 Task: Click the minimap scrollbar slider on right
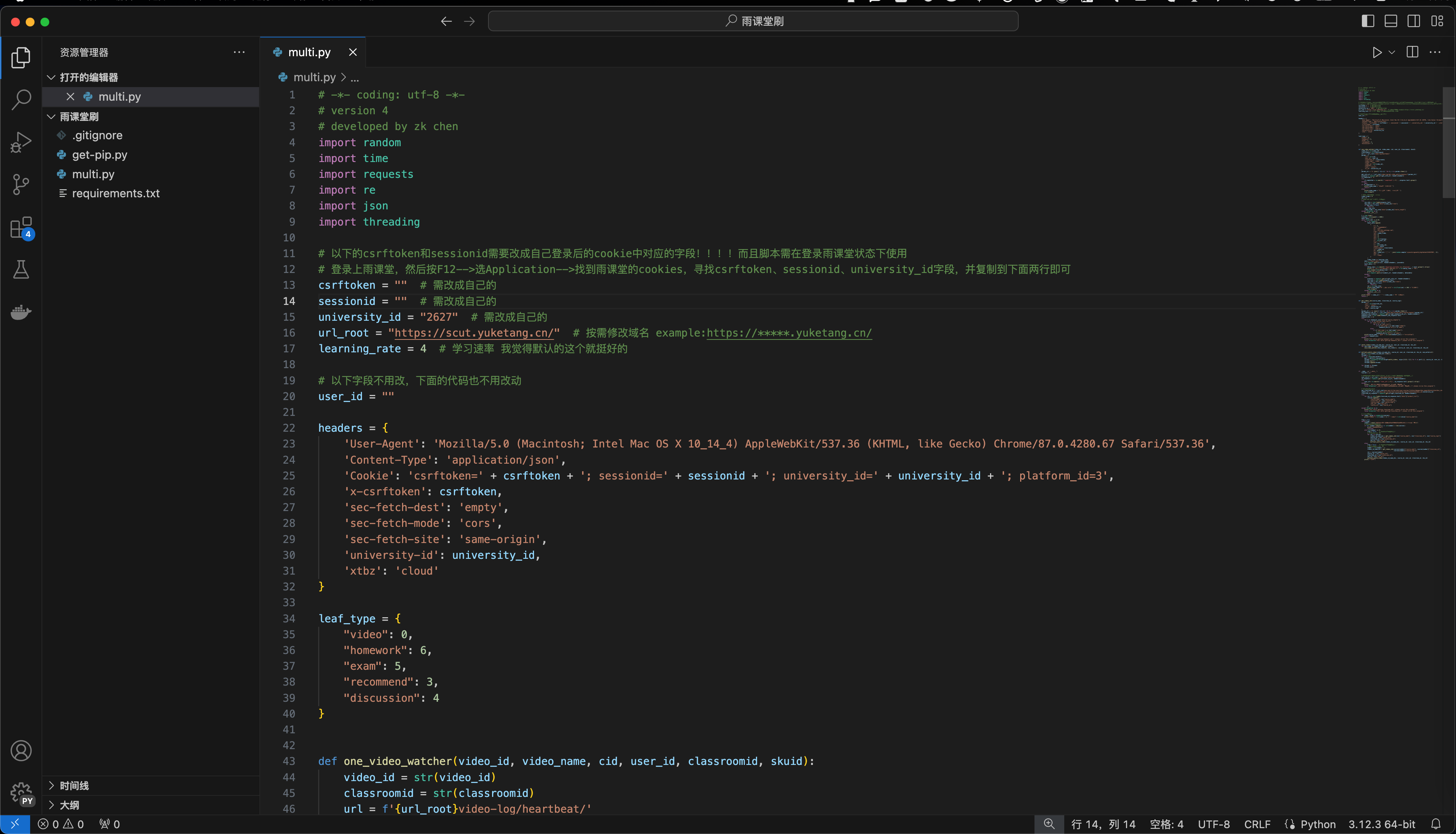point(1449,143)
